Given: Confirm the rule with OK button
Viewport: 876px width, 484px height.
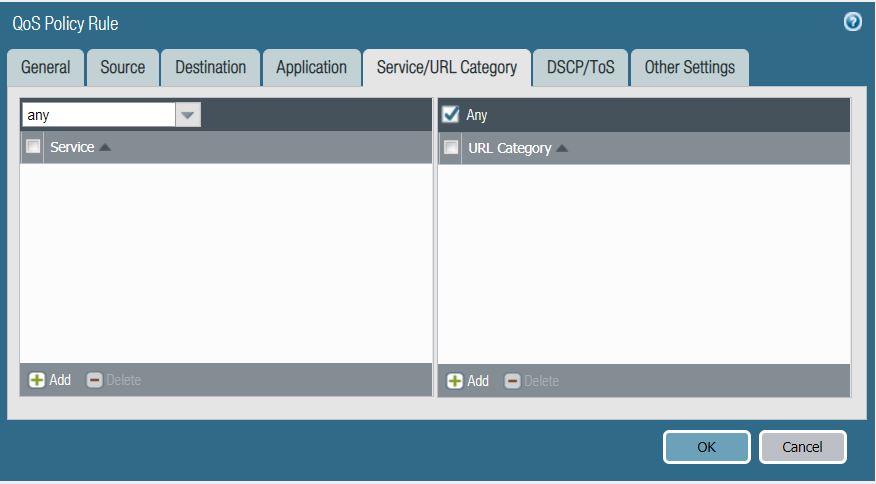Looking at the screenshot, I should 707,447.
